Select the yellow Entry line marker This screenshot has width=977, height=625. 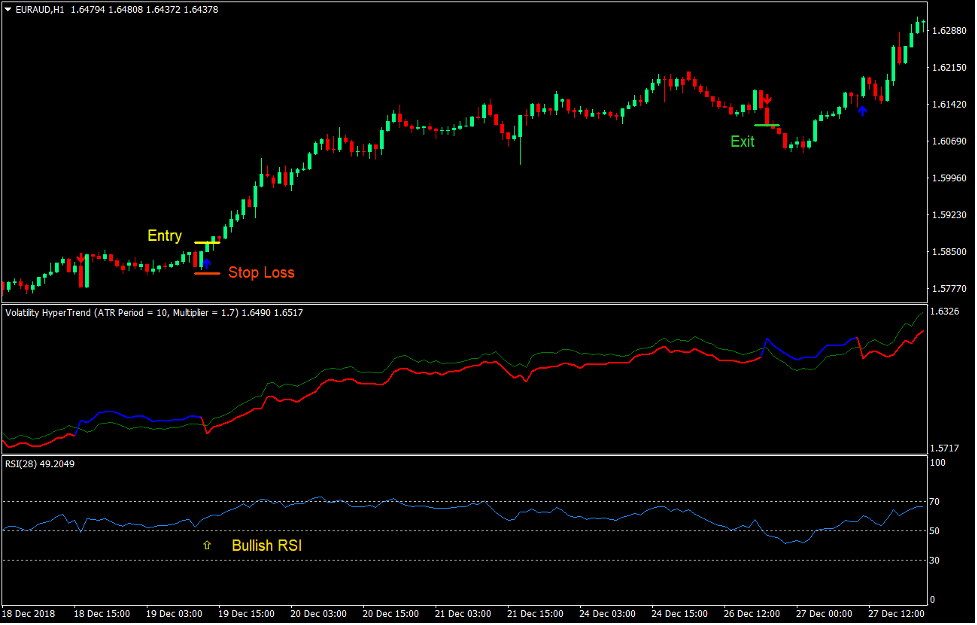coord(207,242)
